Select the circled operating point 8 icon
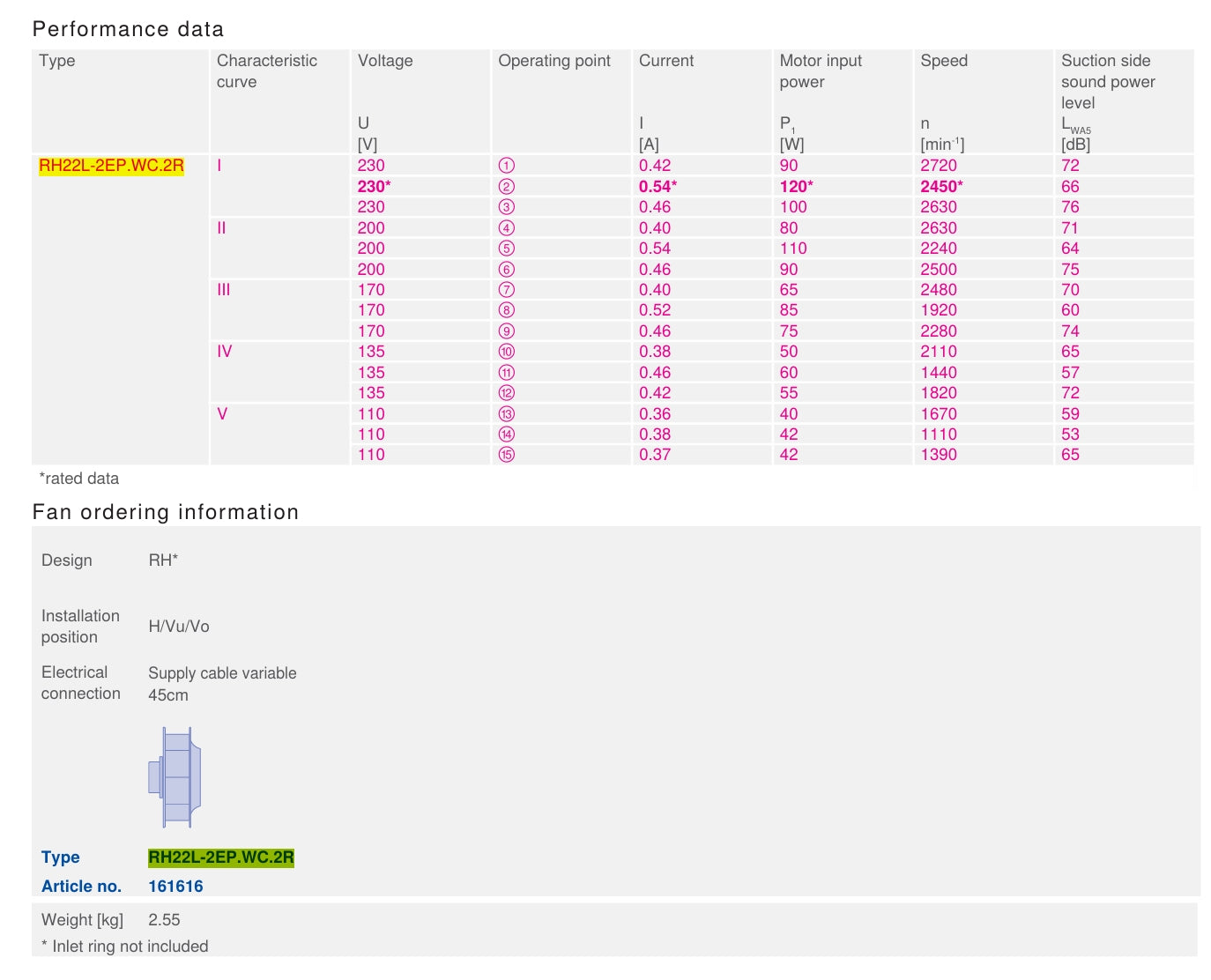The height and width of the screenshot is (980, 1211). [x=506, y=310]
